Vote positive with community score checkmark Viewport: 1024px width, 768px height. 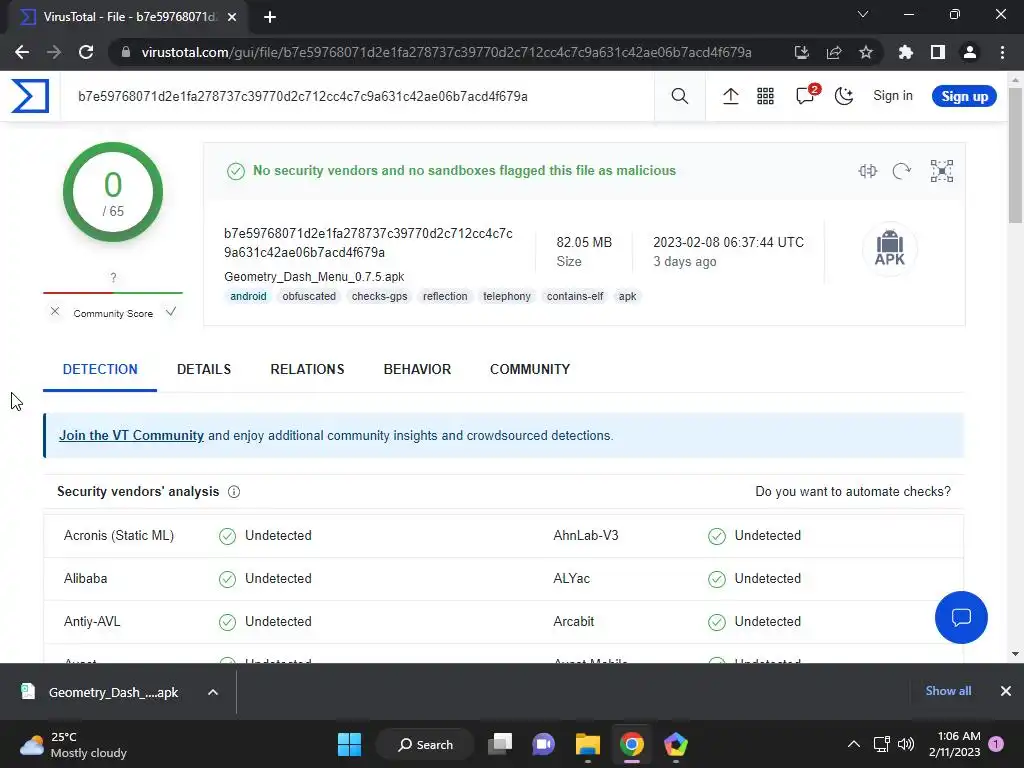pos(170,312)
